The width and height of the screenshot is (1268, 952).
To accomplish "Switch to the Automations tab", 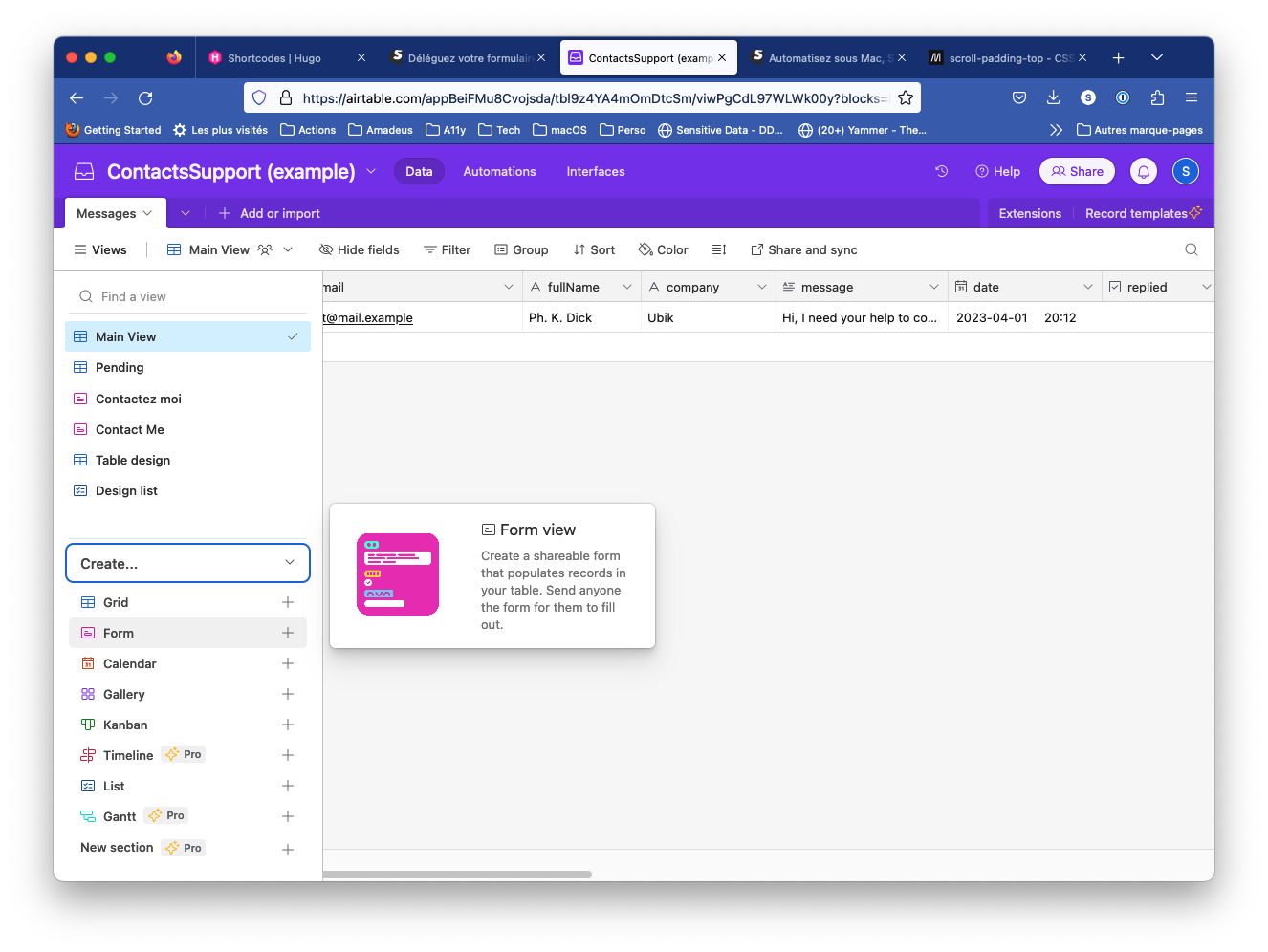I will pos(499,171).
